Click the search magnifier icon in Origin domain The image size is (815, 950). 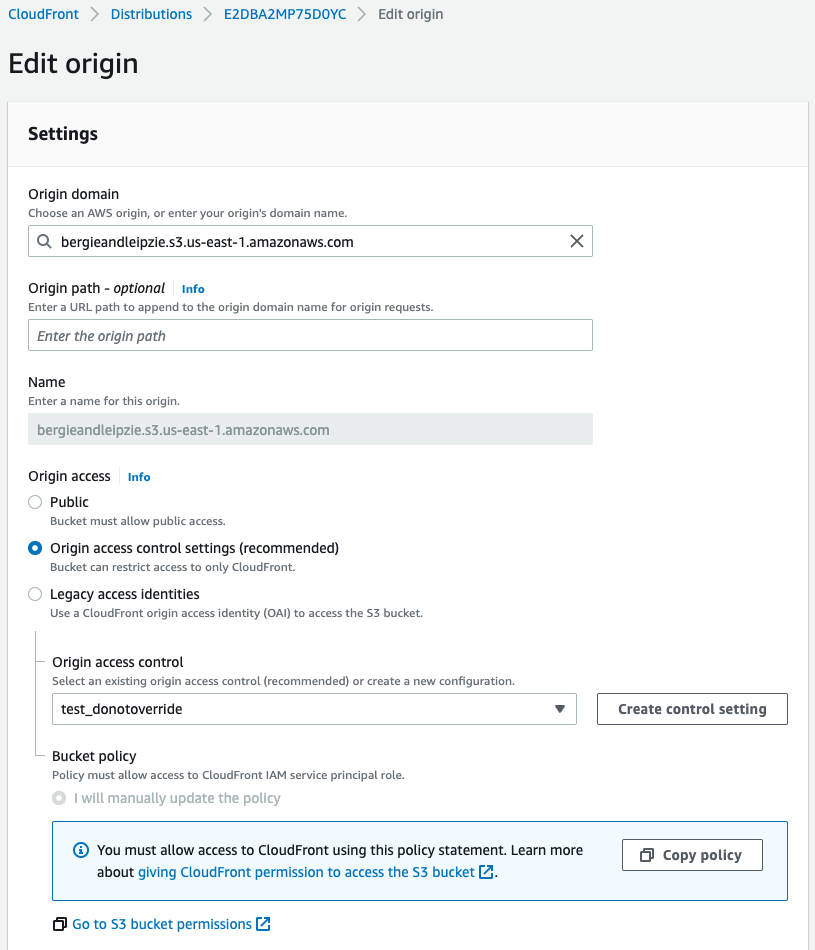[44, 242]
